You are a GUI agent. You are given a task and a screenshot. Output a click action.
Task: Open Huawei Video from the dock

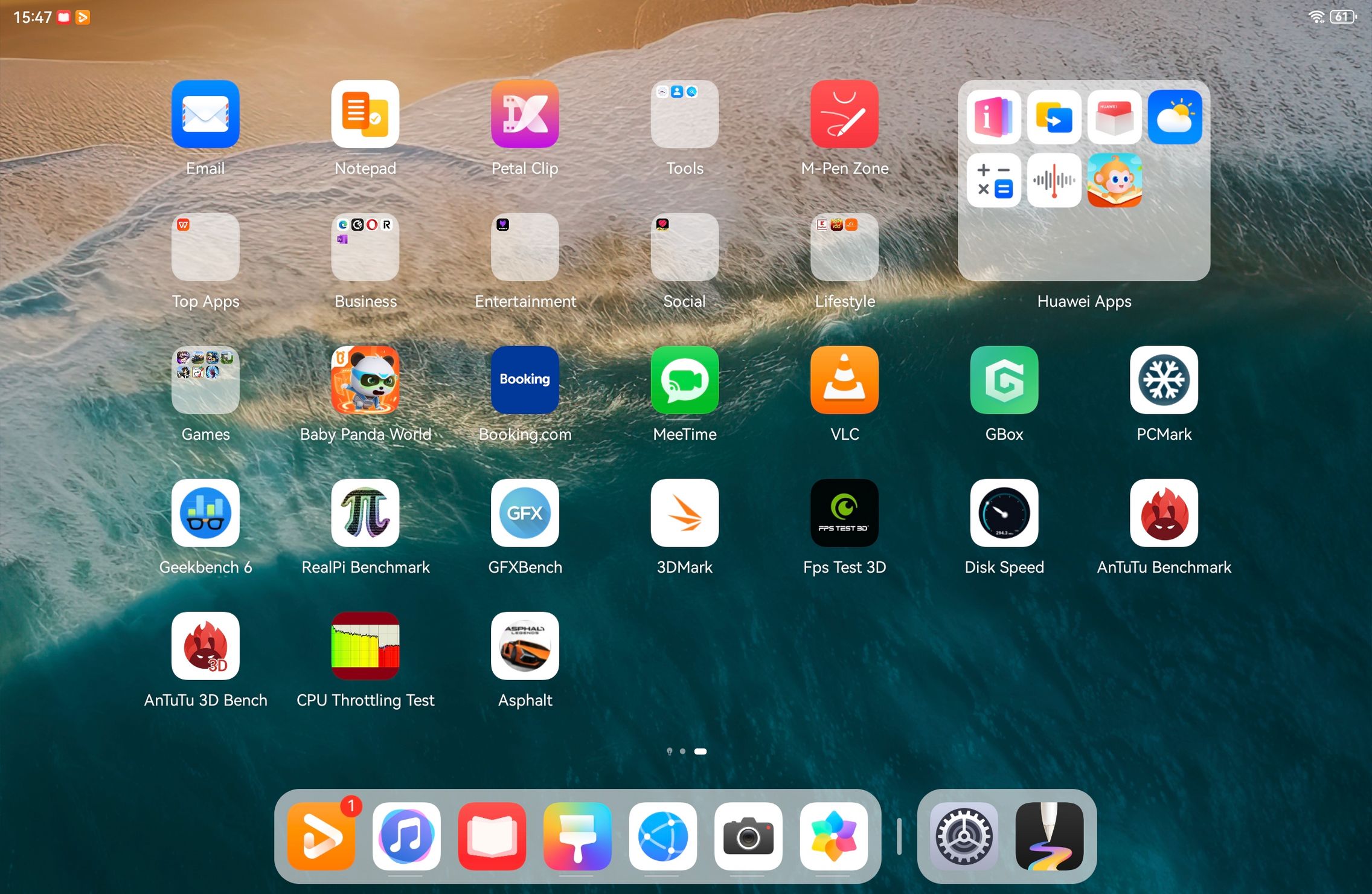click(321, 837)
